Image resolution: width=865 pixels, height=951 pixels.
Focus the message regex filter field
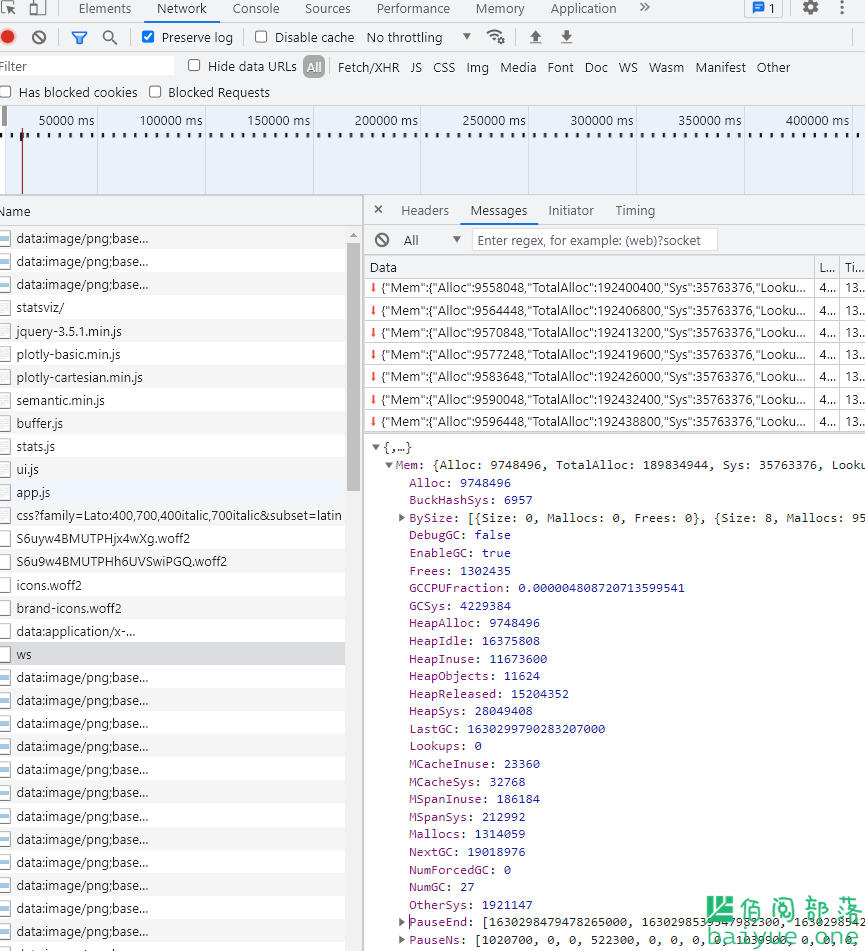pos(594,240)
